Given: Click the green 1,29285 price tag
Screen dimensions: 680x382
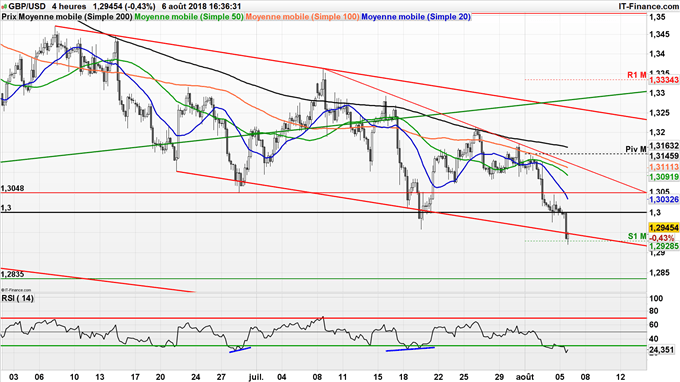Looking at the screenshot, I should point(664,246).
